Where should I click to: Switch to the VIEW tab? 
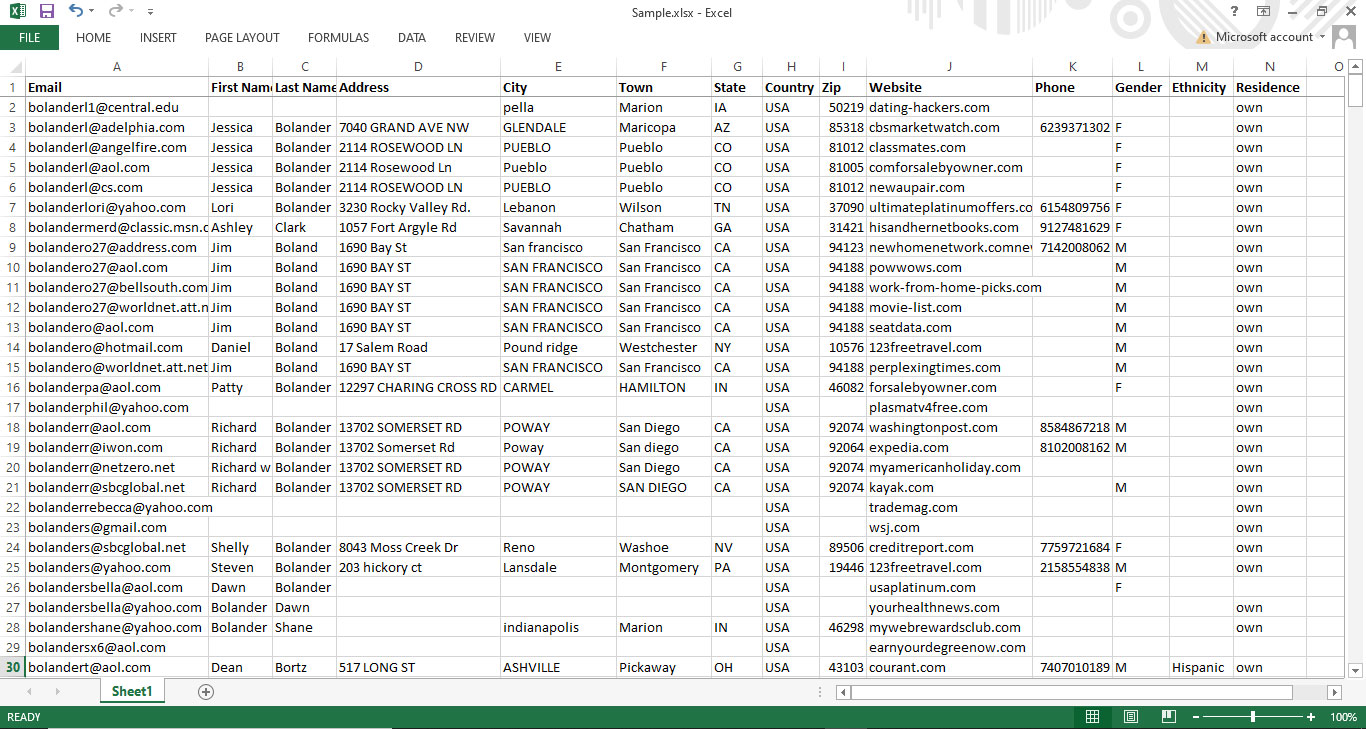click(537, 38)
